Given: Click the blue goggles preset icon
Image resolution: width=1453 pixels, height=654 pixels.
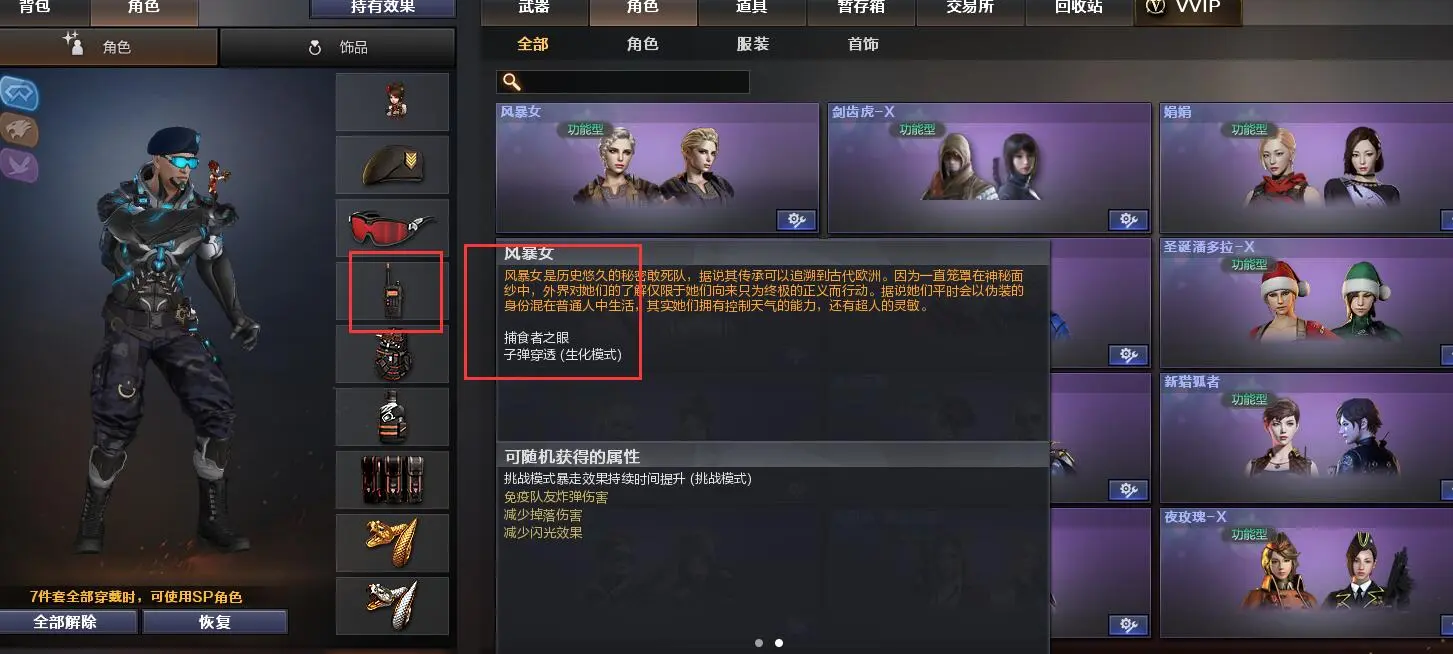Looking at the screenshot, I should [x=19, y=94].
